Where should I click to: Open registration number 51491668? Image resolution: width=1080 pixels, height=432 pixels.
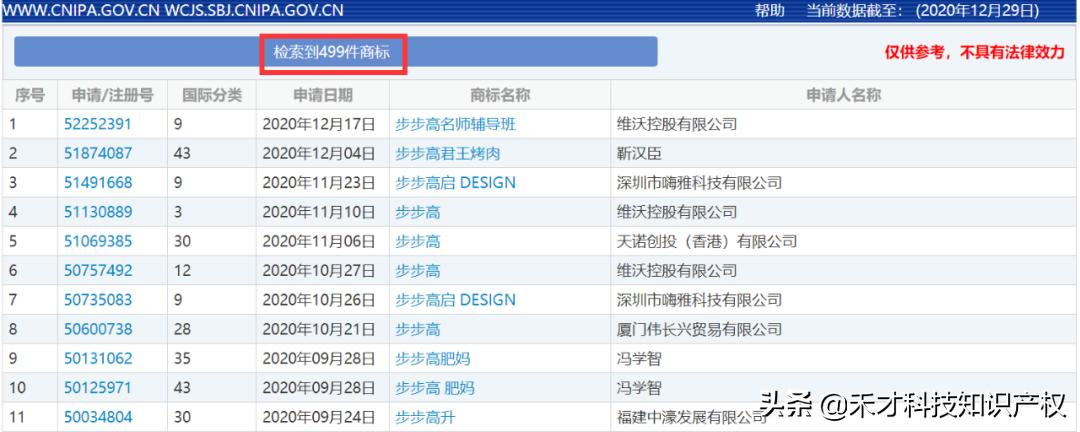pyautogui.click(x=97, y=183)
